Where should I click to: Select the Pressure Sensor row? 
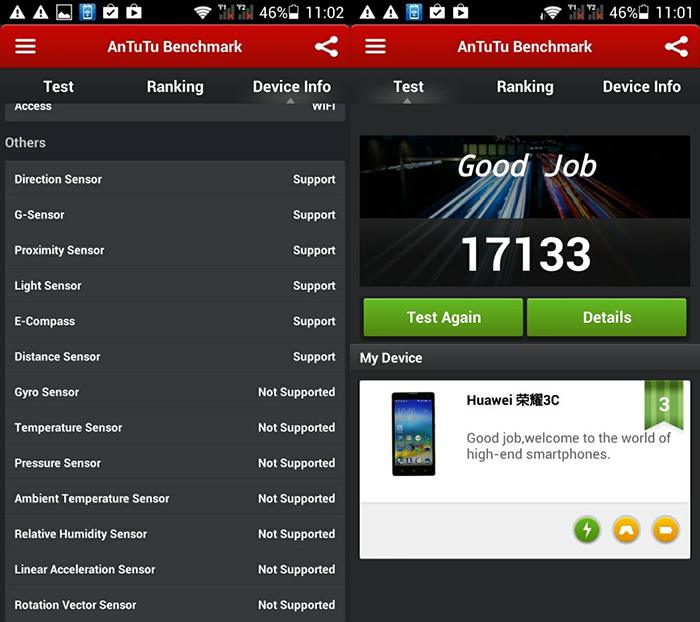click(x=175, y=463)
